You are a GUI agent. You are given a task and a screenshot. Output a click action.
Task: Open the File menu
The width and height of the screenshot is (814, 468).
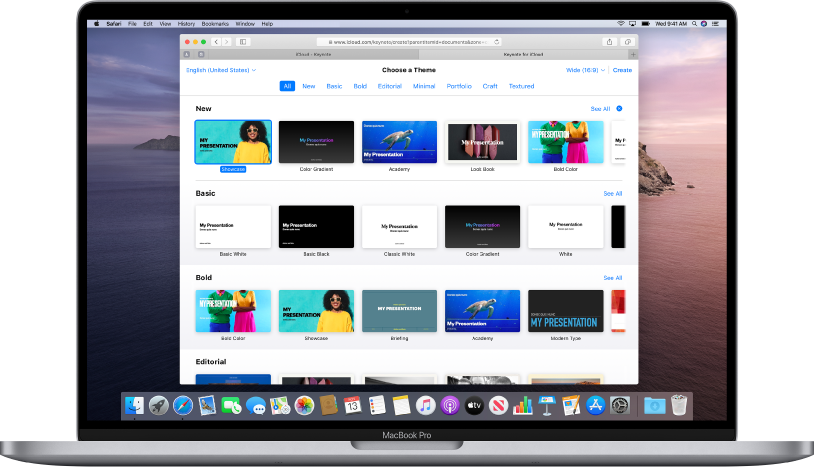[x=132, y=24]
